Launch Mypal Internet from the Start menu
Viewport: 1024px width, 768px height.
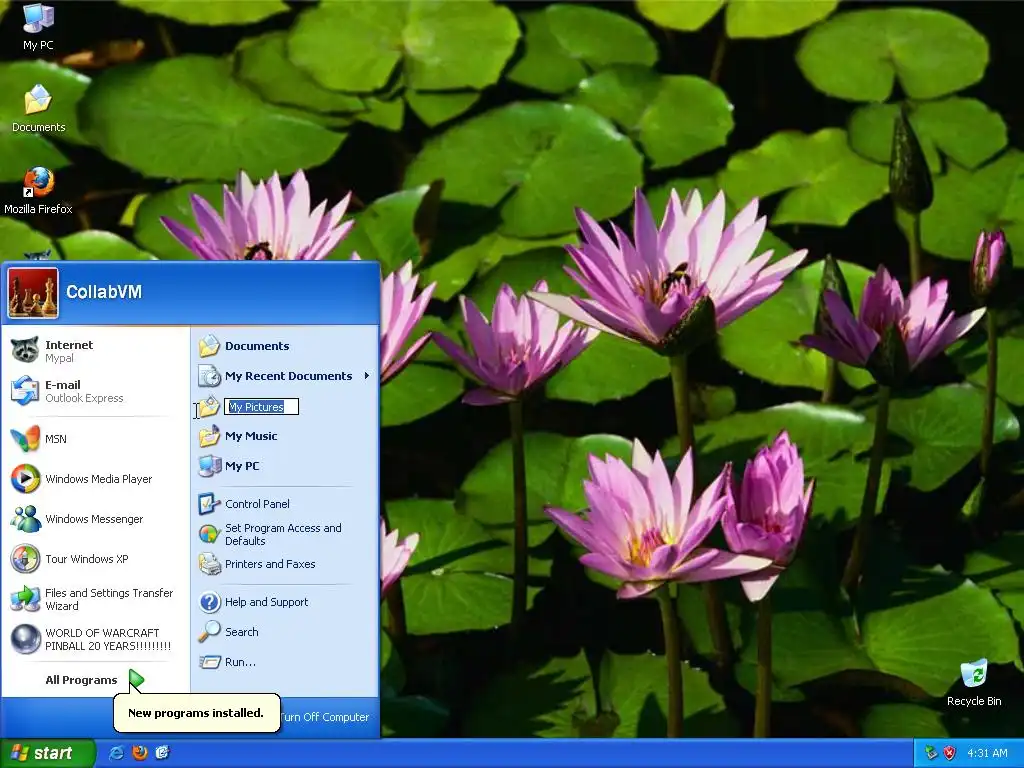[x=96, y=351]
